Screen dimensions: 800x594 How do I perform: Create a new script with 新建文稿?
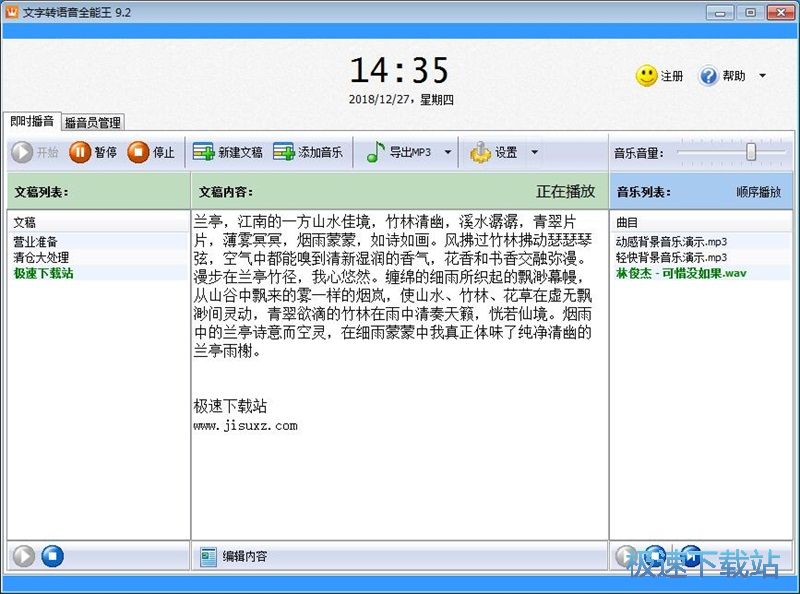pyautogui.click(x=228, y=152)
